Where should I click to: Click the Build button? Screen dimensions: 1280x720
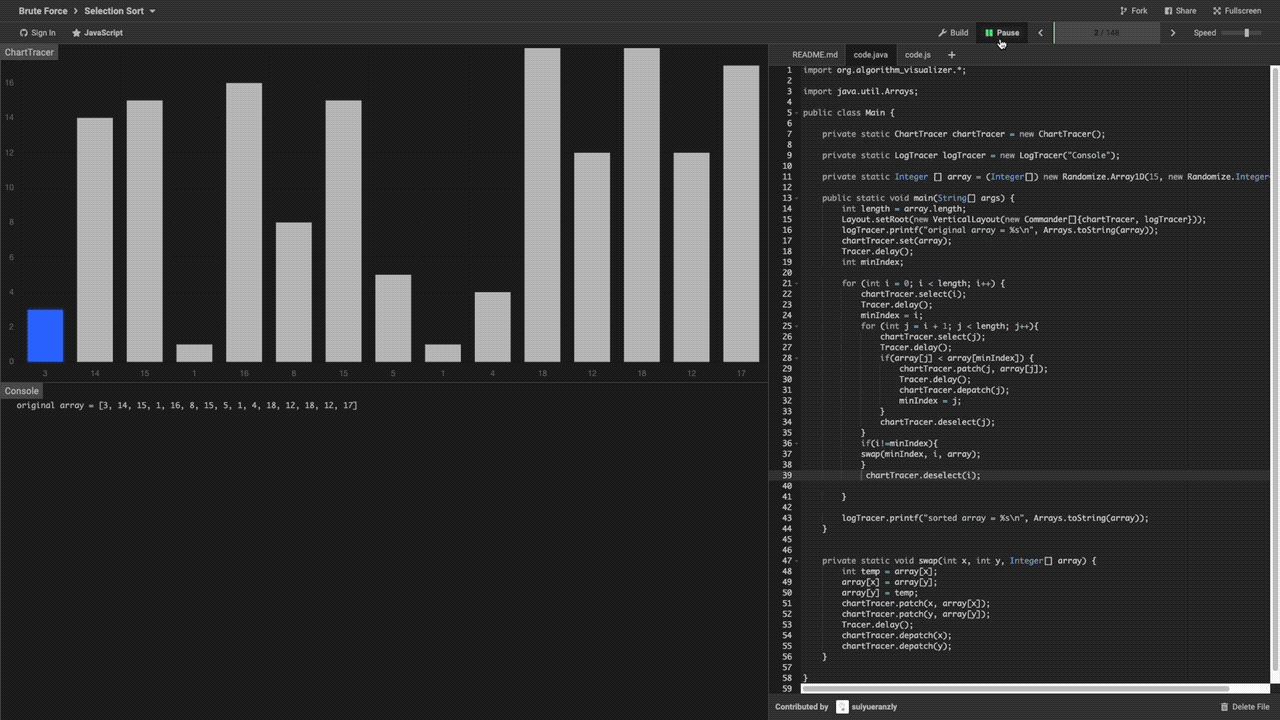point(953,33)
